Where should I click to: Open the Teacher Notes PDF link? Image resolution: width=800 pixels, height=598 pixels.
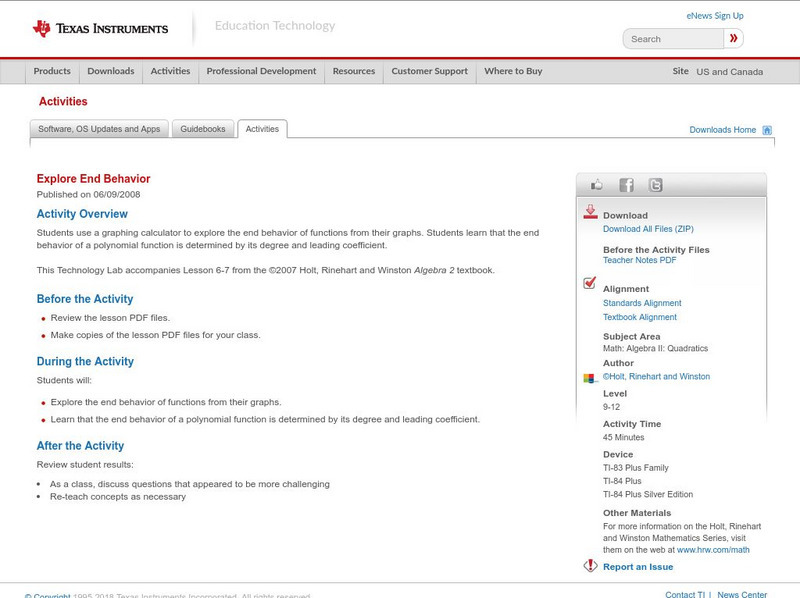tap(639, 260)
